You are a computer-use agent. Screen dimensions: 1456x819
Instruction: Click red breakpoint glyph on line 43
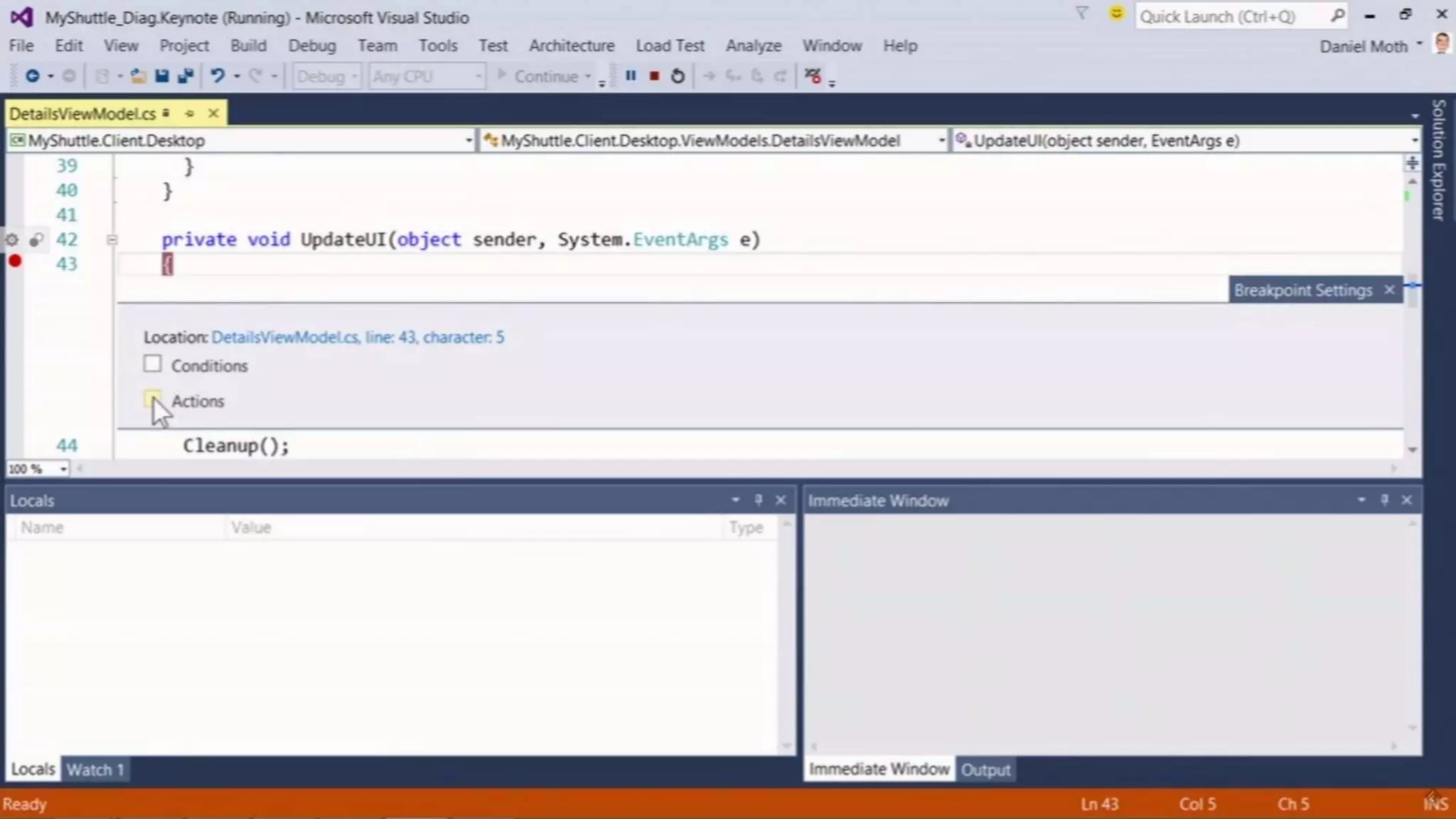point(15,262)
